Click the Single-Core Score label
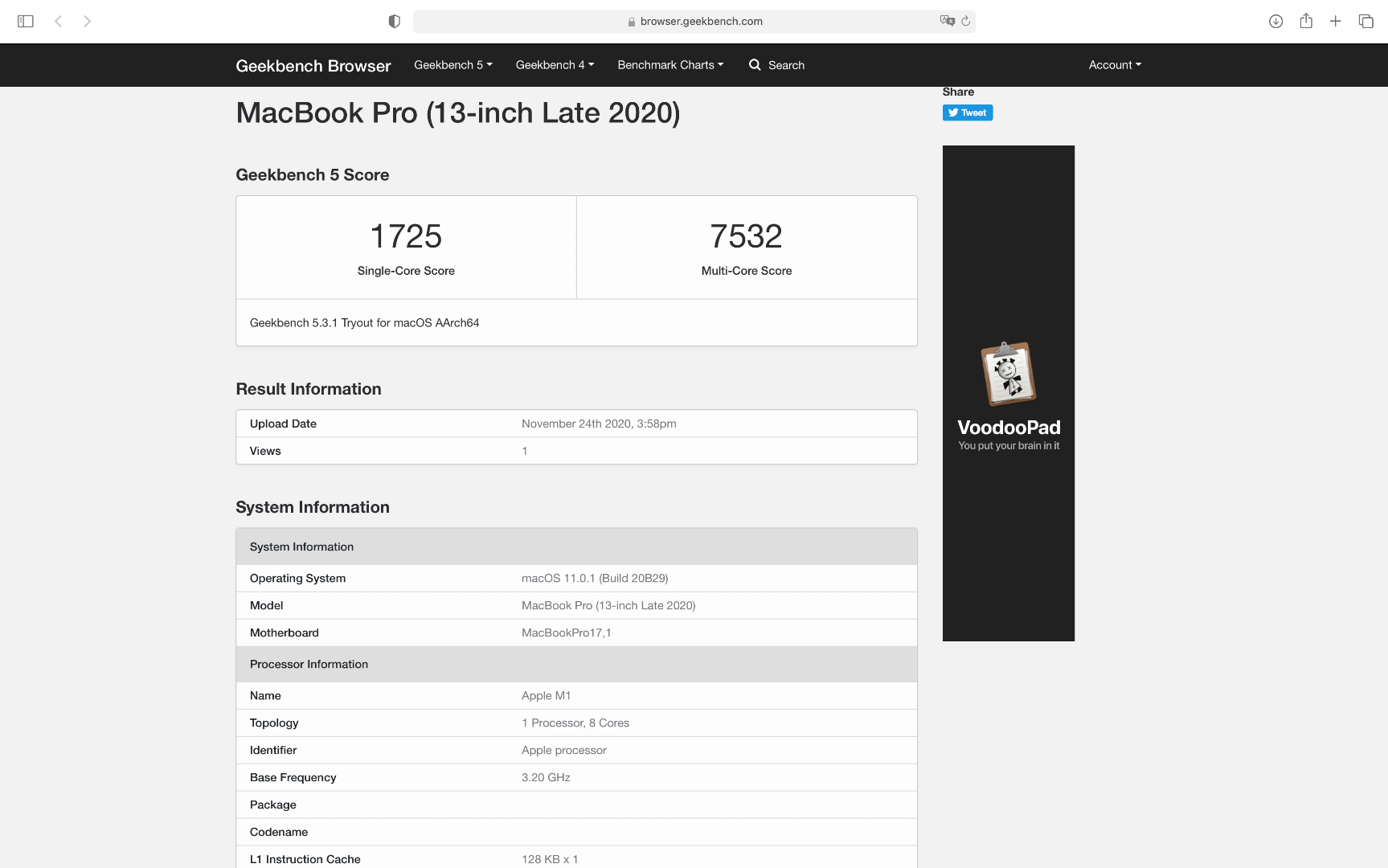 click(x=406, y=271)
